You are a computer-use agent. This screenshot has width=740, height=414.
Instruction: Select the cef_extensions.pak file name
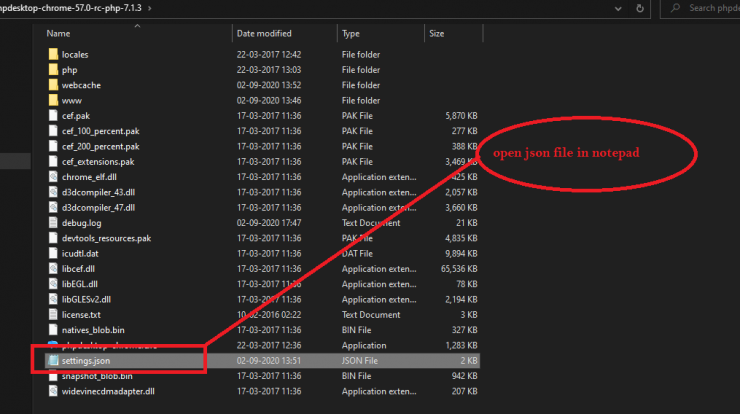[98, 161]
